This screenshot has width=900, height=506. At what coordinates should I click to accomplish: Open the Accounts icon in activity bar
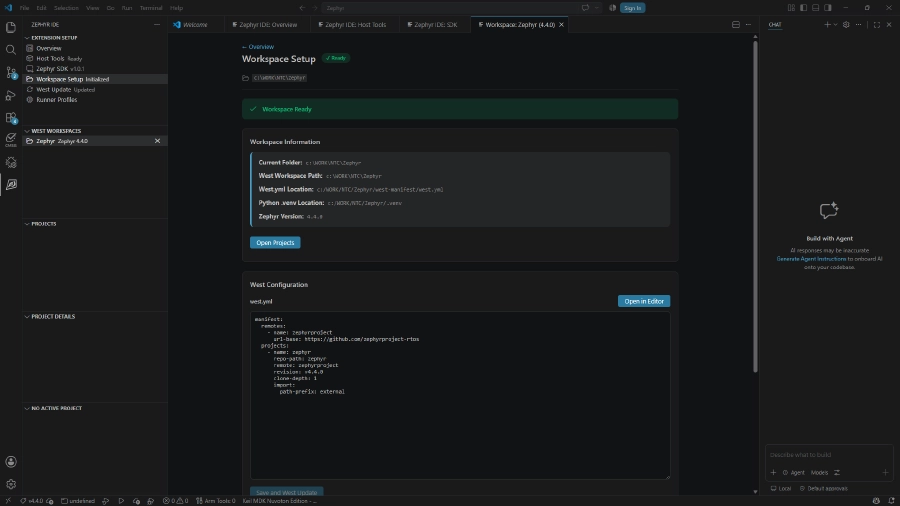10,462
